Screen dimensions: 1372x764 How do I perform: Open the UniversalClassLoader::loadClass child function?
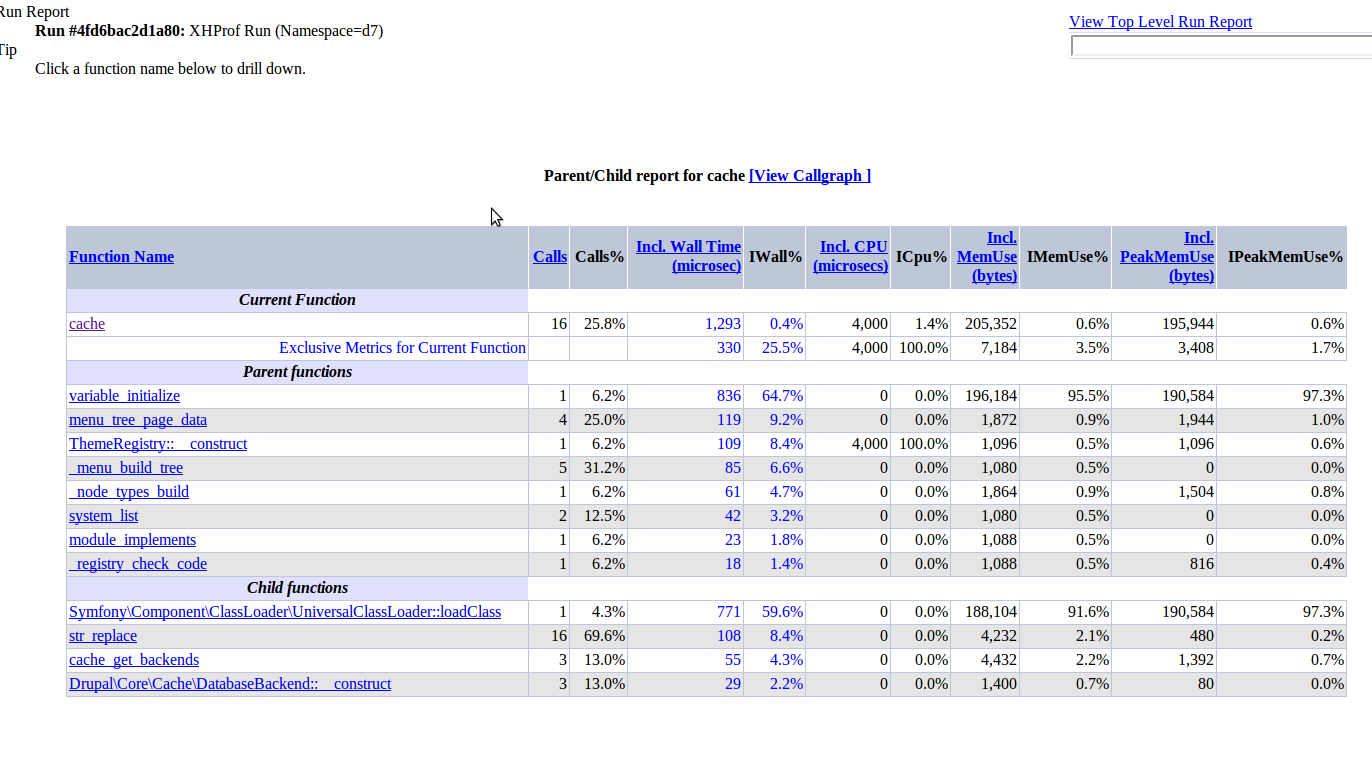[x=285, y=612]
